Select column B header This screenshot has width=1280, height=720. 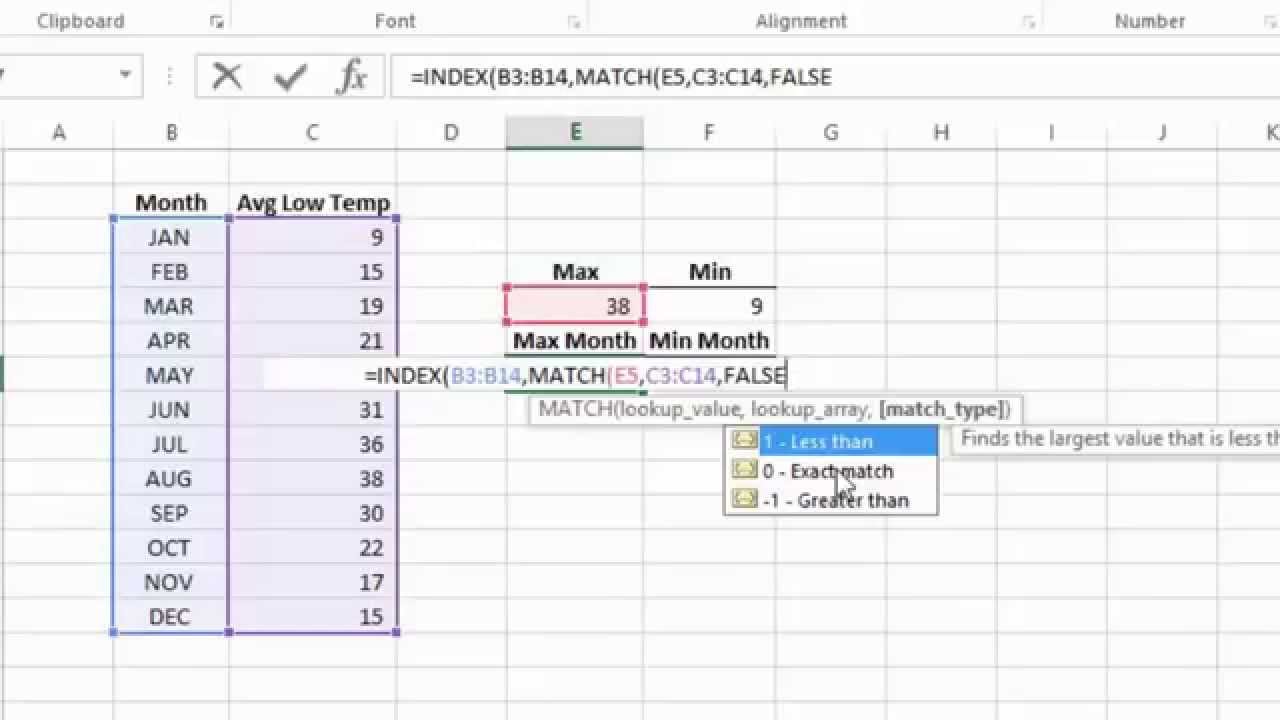point(172,132)
